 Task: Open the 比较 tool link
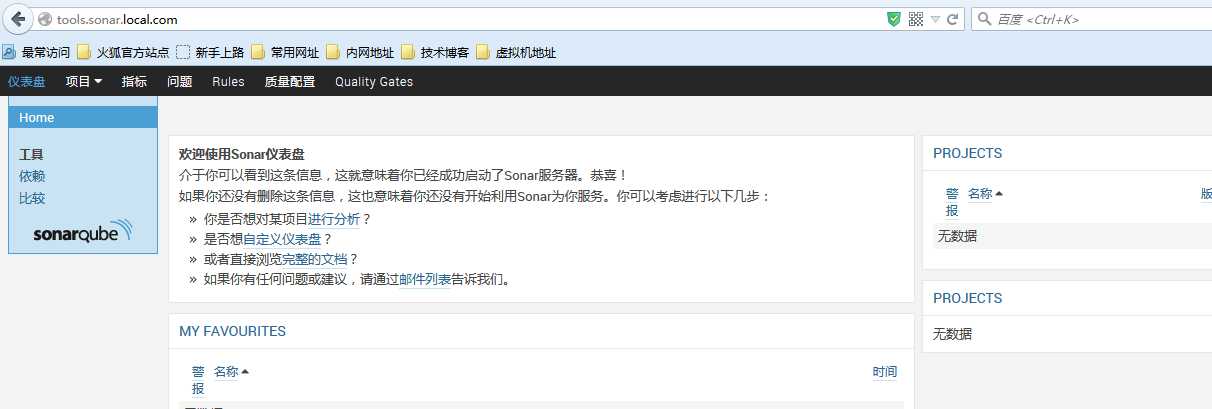coord(32,198)
